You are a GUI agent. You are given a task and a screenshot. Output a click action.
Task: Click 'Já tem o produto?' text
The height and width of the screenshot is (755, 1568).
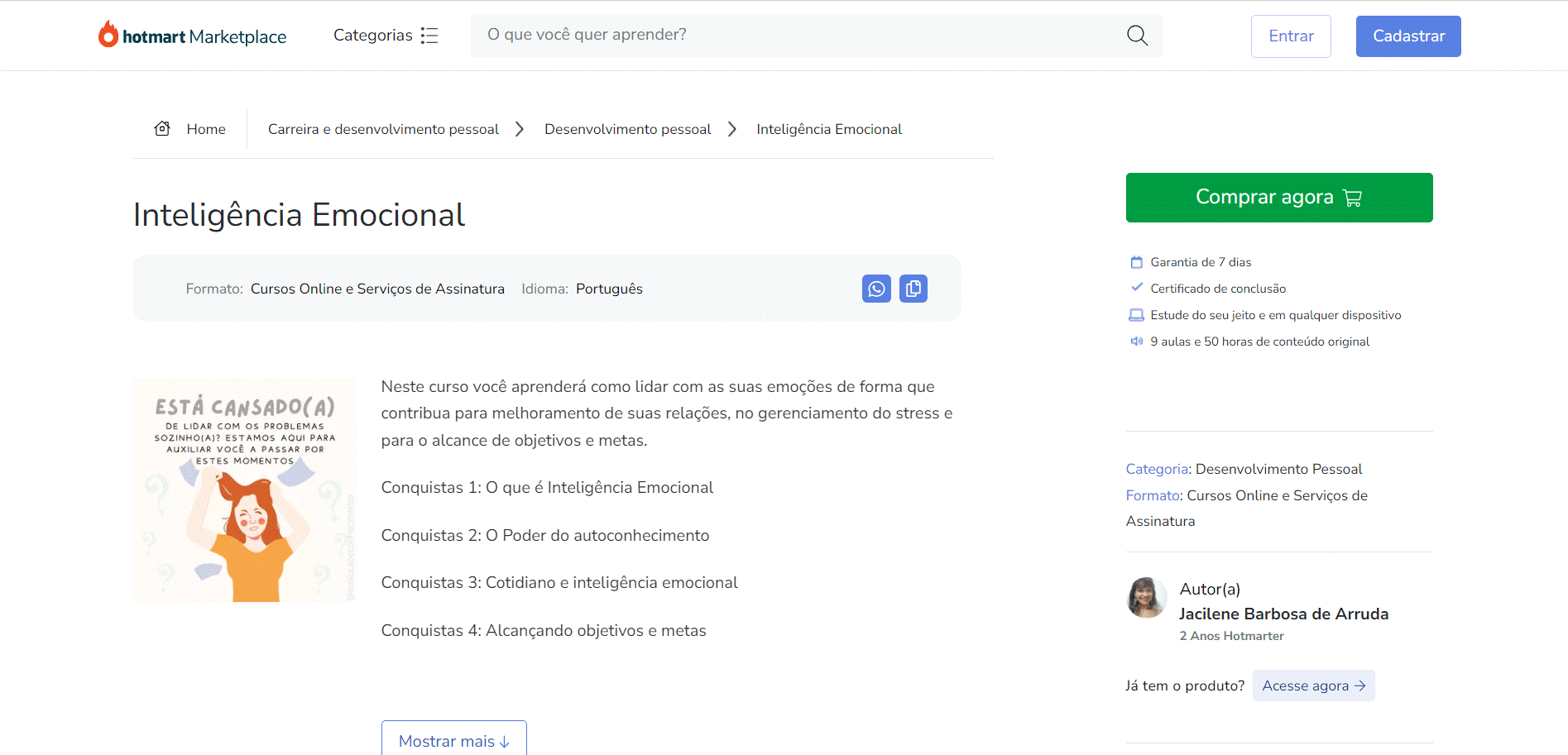tap(1185, 686)
